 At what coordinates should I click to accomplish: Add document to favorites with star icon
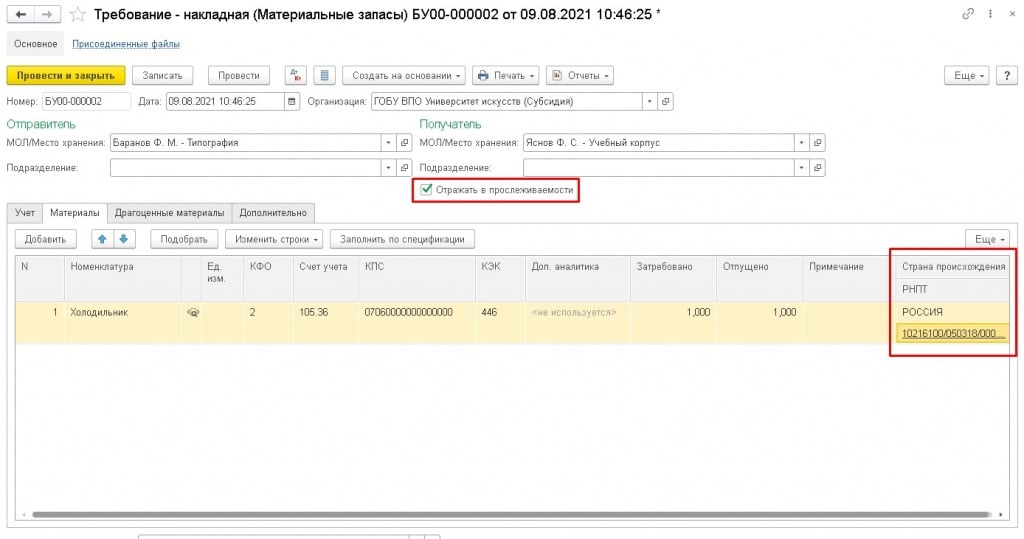[77, 14]
